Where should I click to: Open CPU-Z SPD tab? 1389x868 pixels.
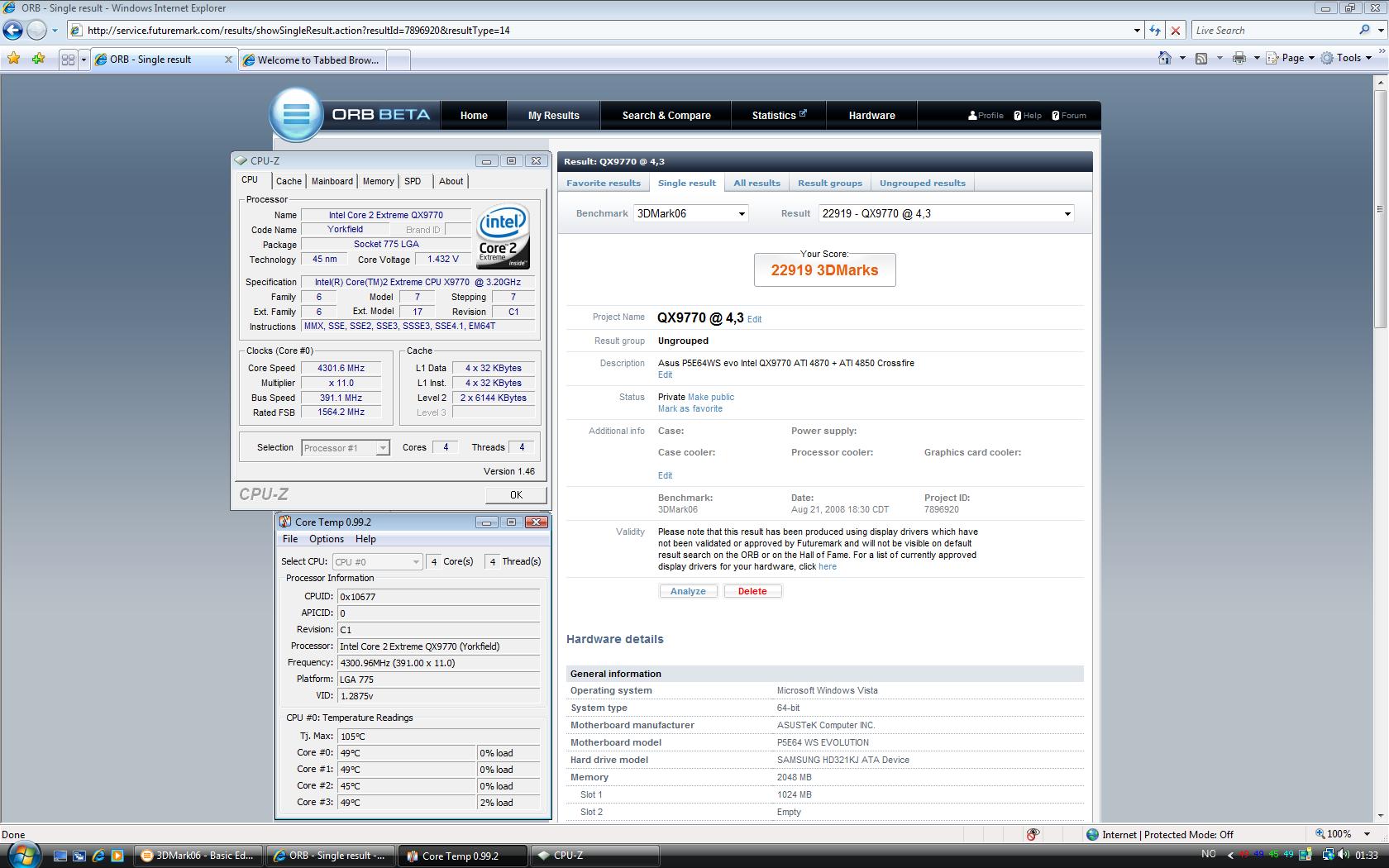[413, 181]
